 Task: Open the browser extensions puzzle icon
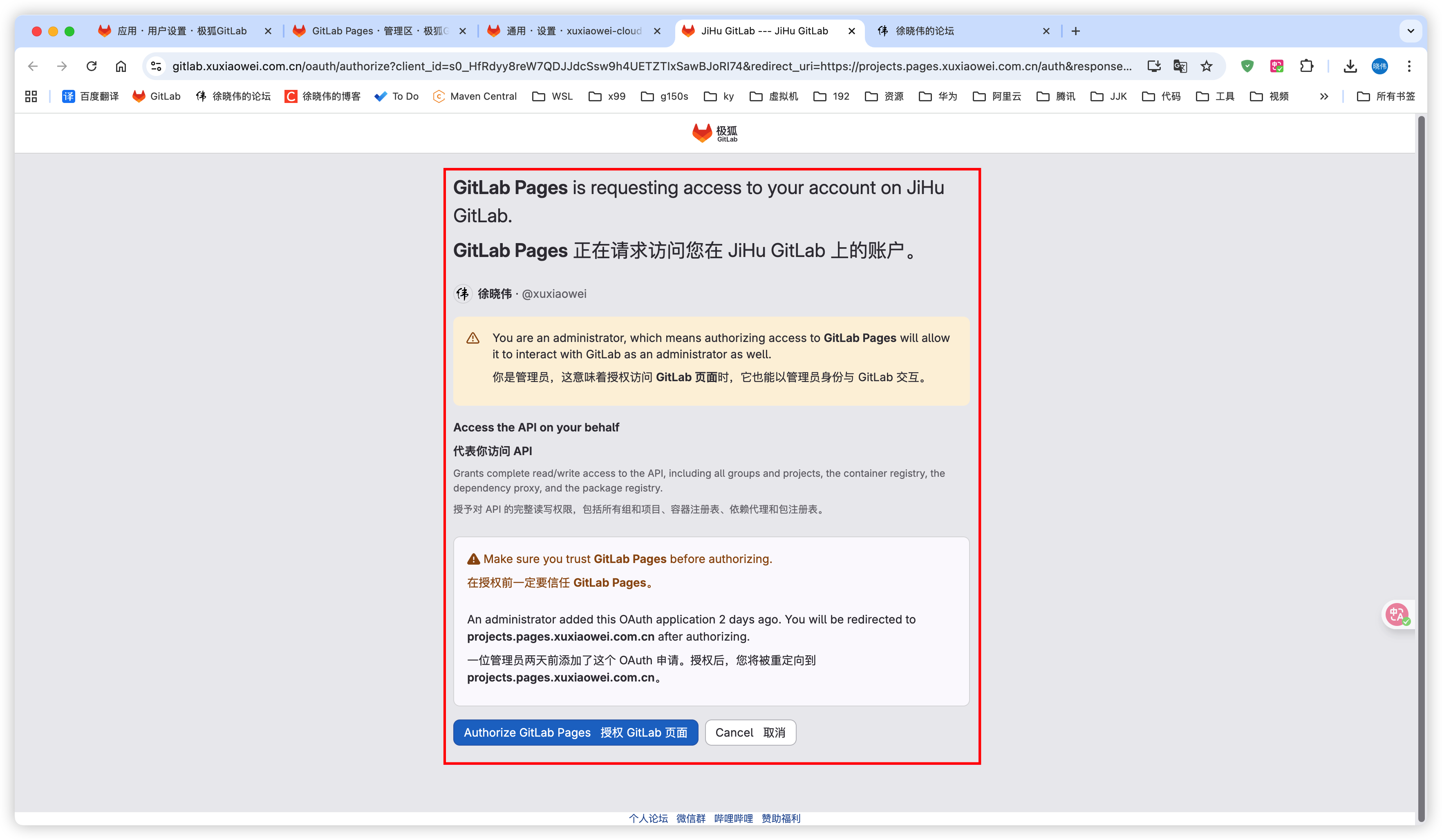(x=1306, y=66)
